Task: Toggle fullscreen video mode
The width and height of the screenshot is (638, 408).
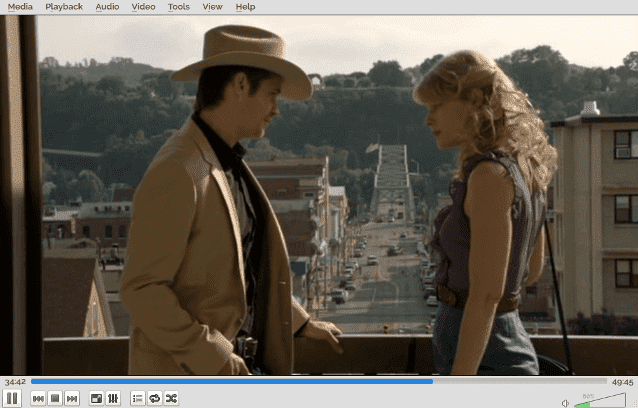Action: [96, 399]
